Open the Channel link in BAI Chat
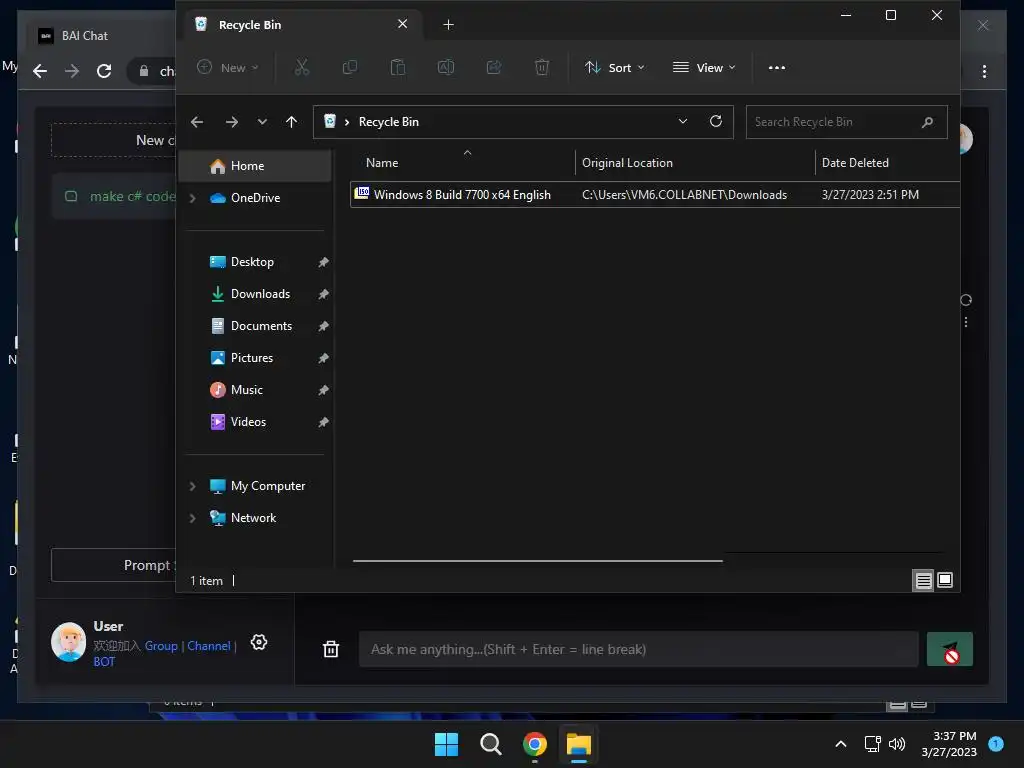Screen dimensions: 1024x768 click(x=209, y=646)
